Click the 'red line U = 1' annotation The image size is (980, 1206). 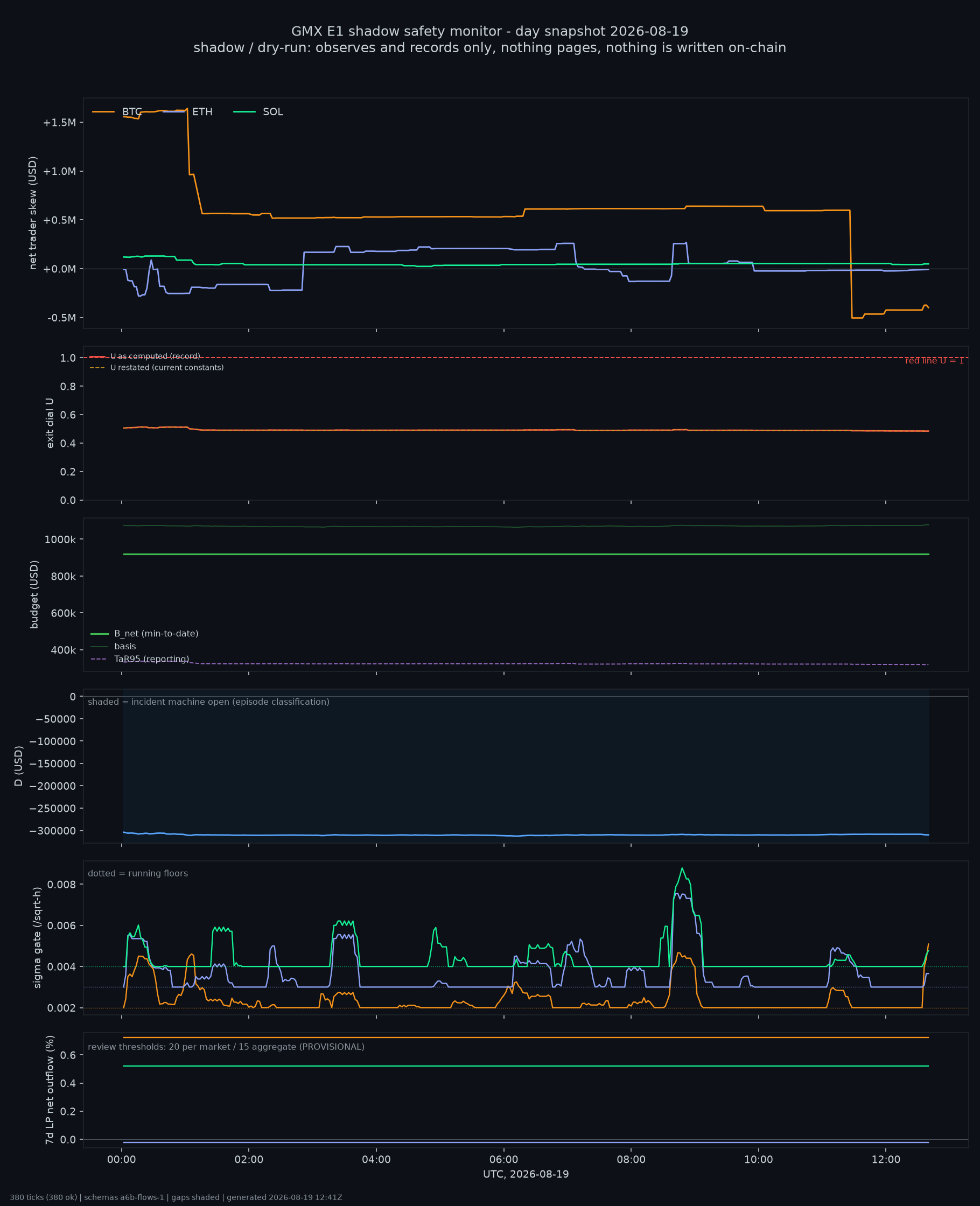[x=934, y=361]
